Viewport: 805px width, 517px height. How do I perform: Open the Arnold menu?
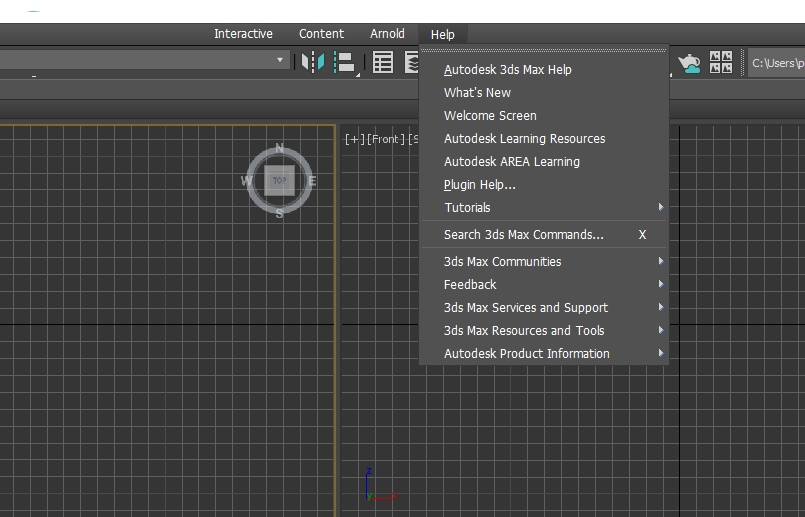387,34
